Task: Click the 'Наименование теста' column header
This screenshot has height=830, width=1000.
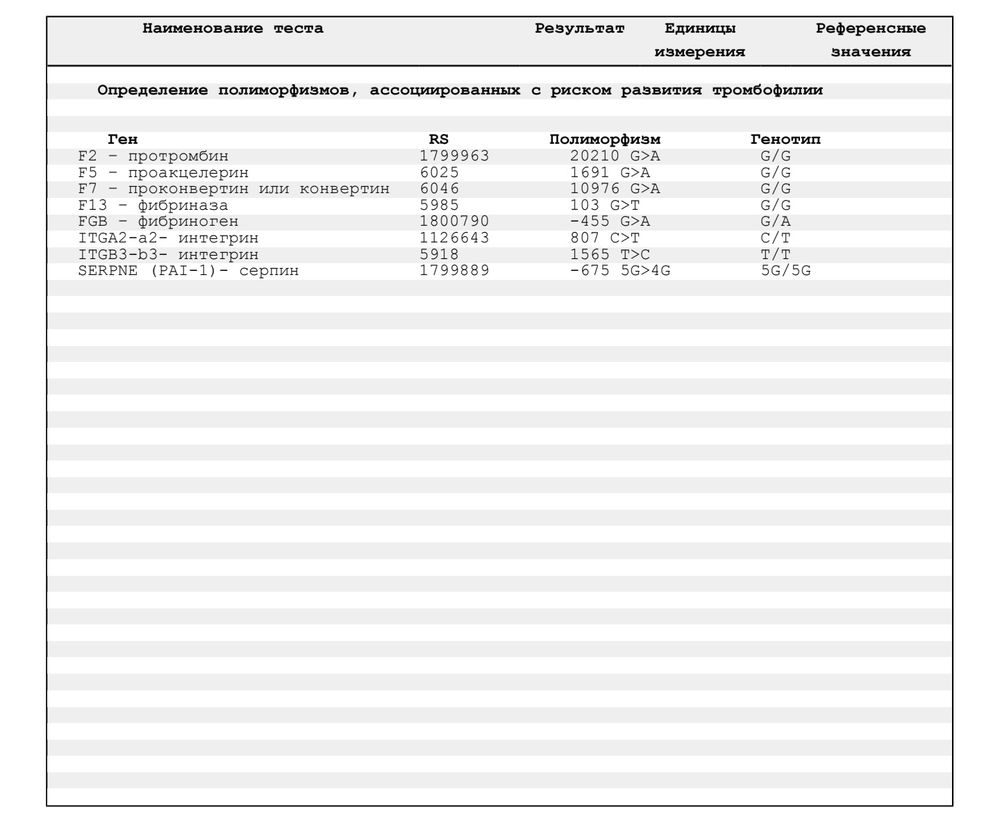Action: pyautogui.click(x=232, y=29)
